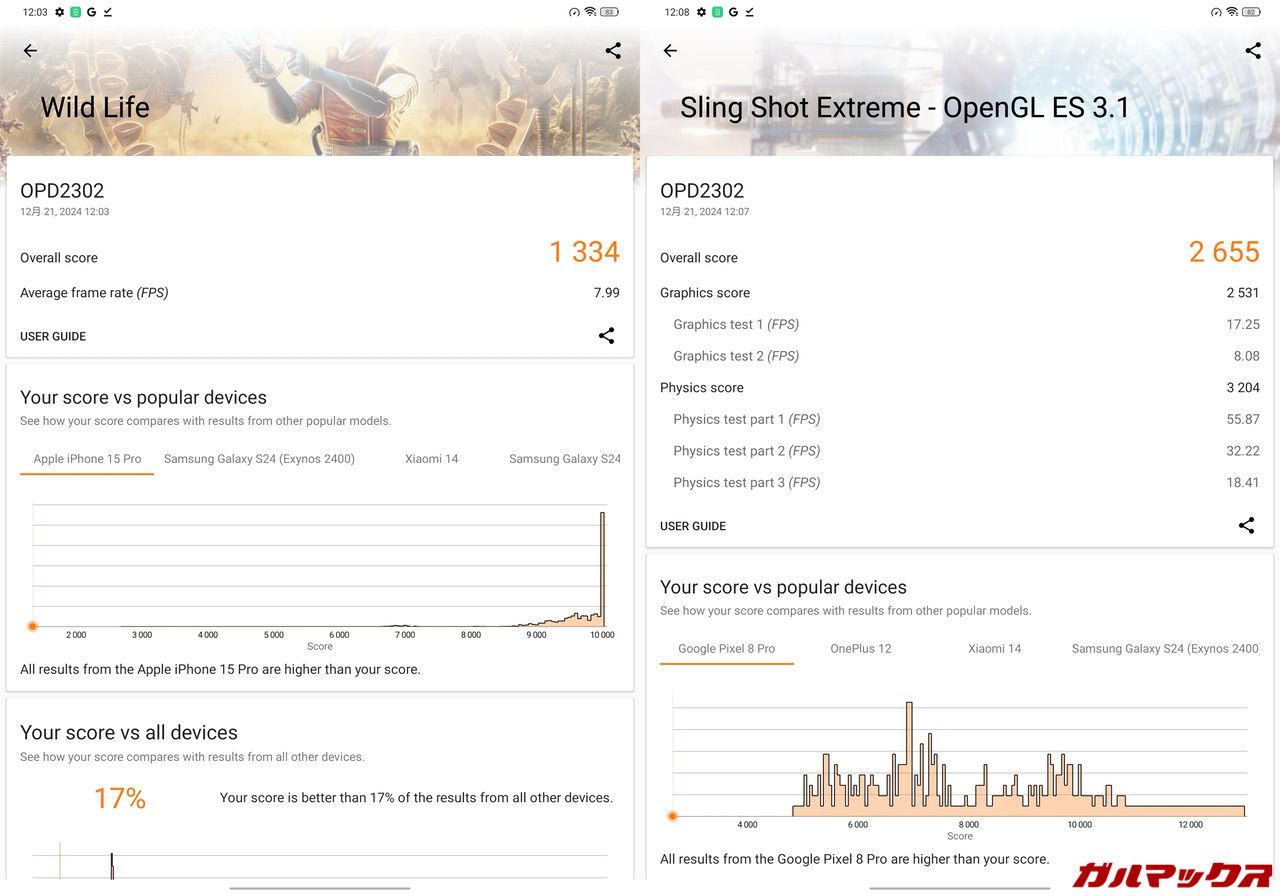The width and height of the screenshot is (1280, 896).
Task: Go back from Sling Shot Extreme results
Action: [x=670, y=51]
